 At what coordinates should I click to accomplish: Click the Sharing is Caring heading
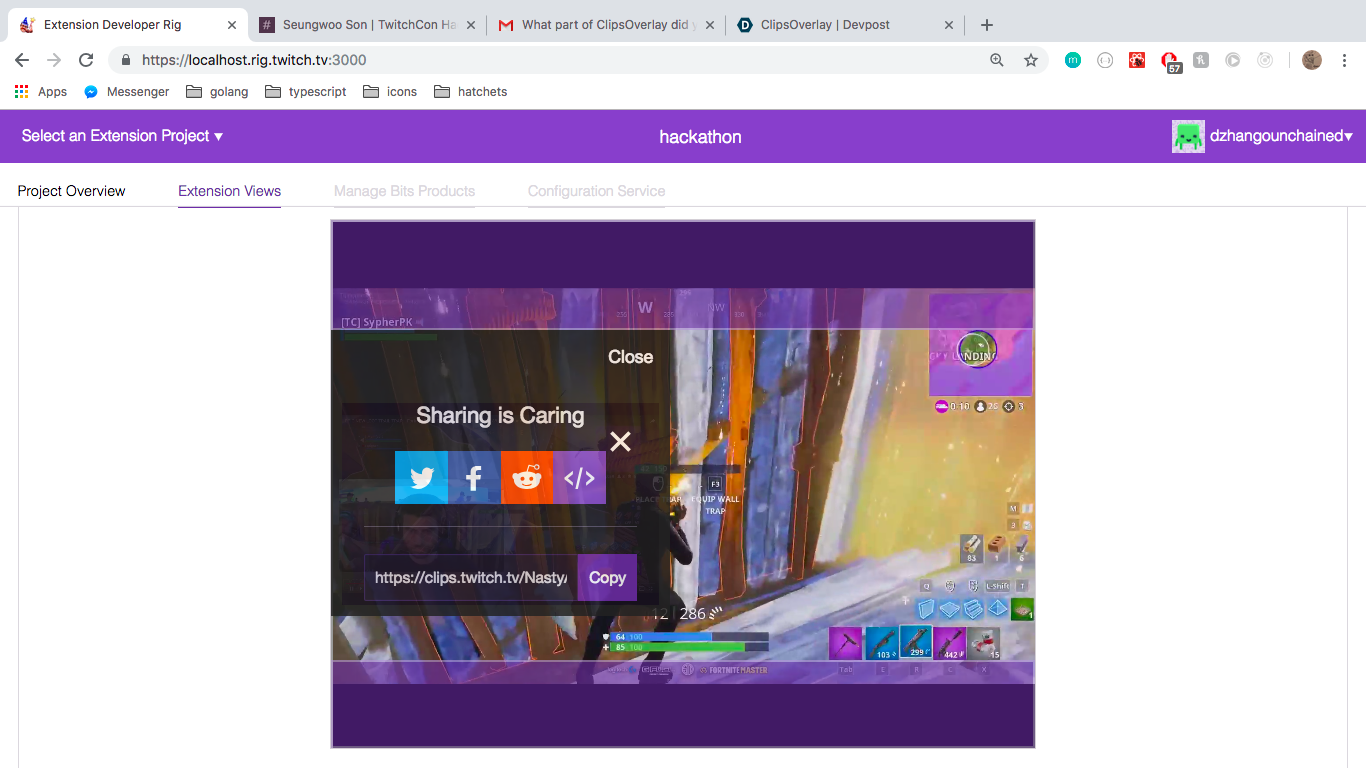coord(500,416)
